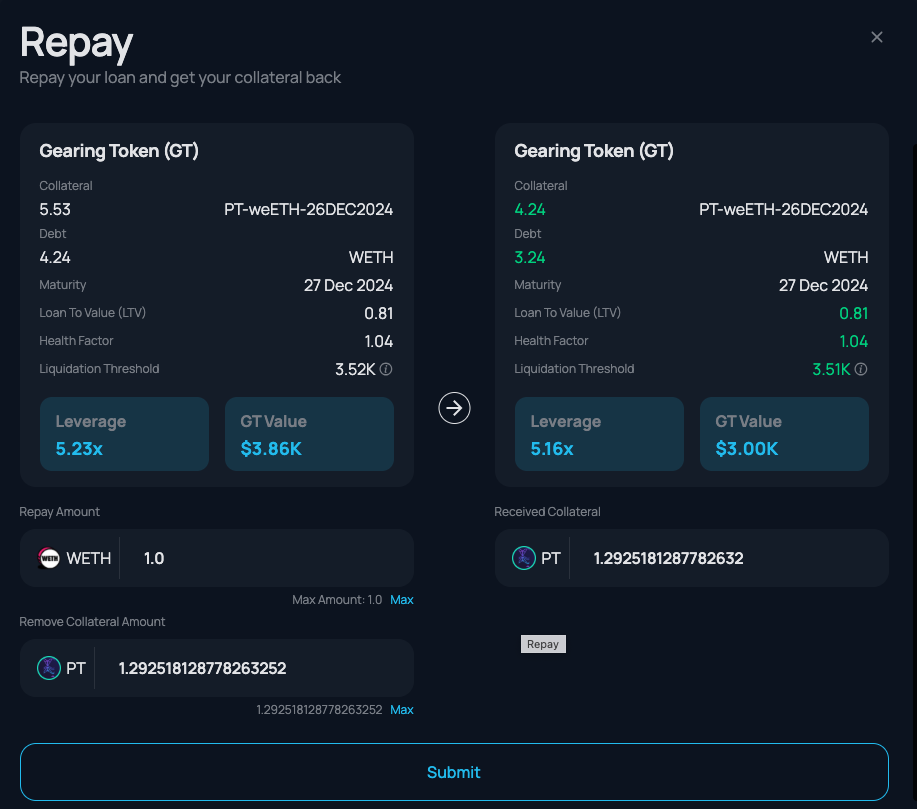Select the 5.16x Leverage card

point(599,434)
